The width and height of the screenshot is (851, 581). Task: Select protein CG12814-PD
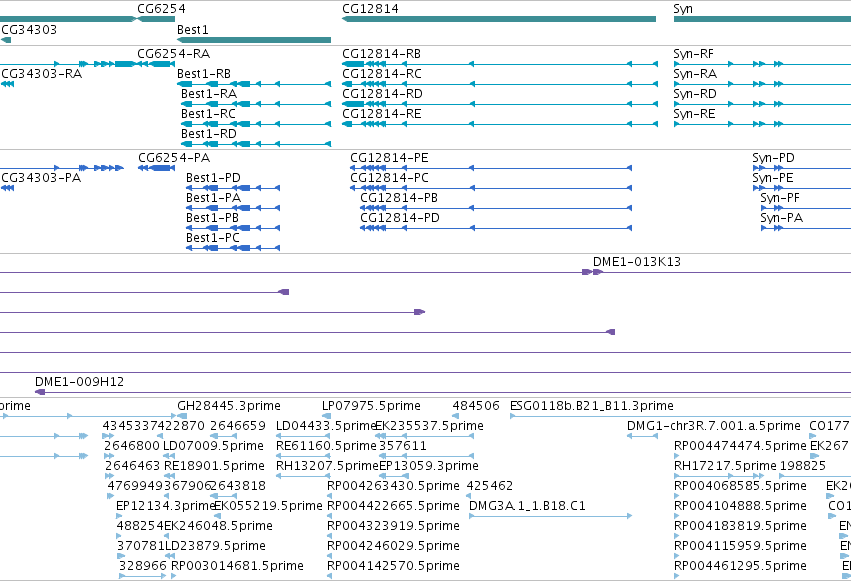tap(400, 218)
